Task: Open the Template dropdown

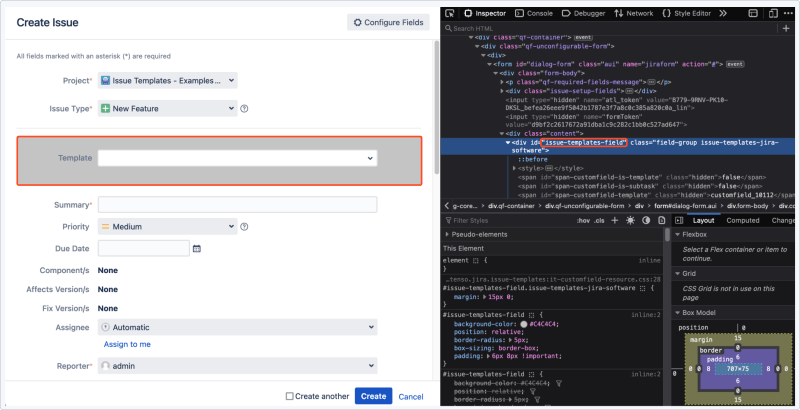Action: point(237,158)
